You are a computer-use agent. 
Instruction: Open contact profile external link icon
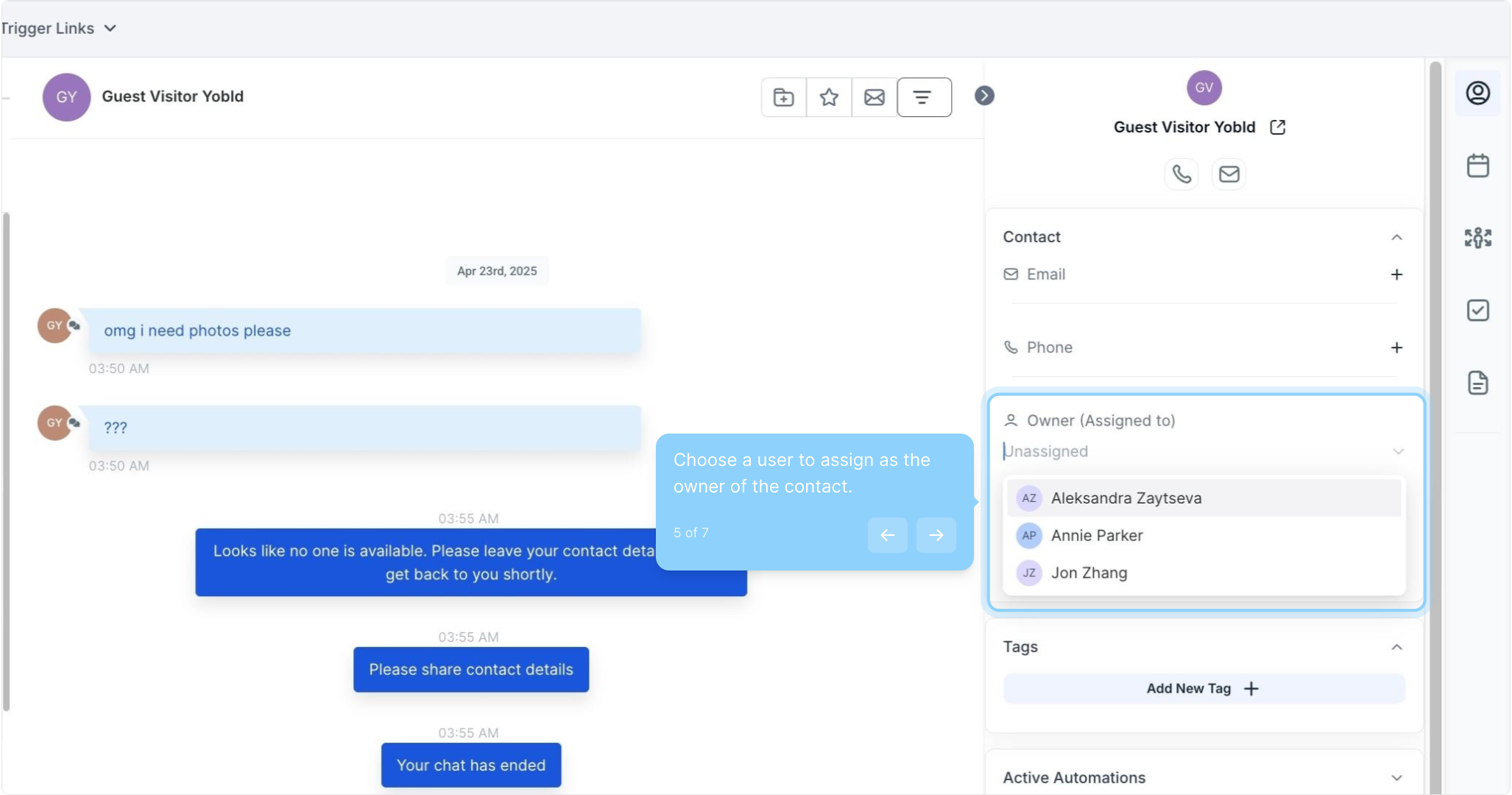[1278, 127]
